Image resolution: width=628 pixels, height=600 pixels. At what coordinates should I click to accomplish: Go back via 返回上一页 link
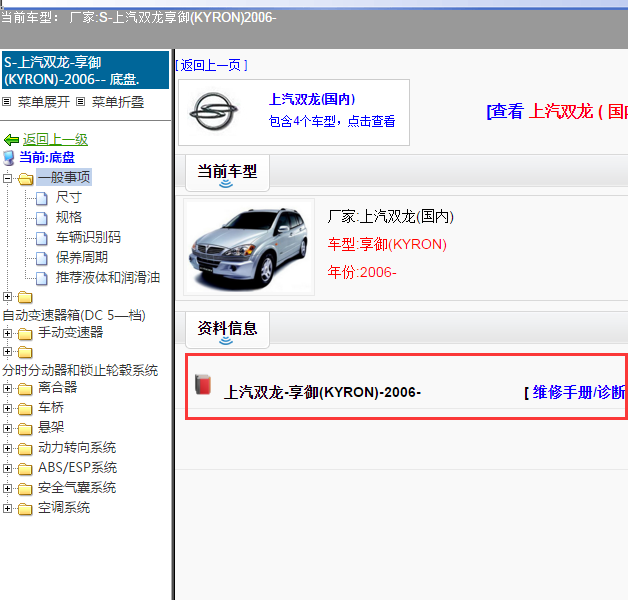pos(211,65)
